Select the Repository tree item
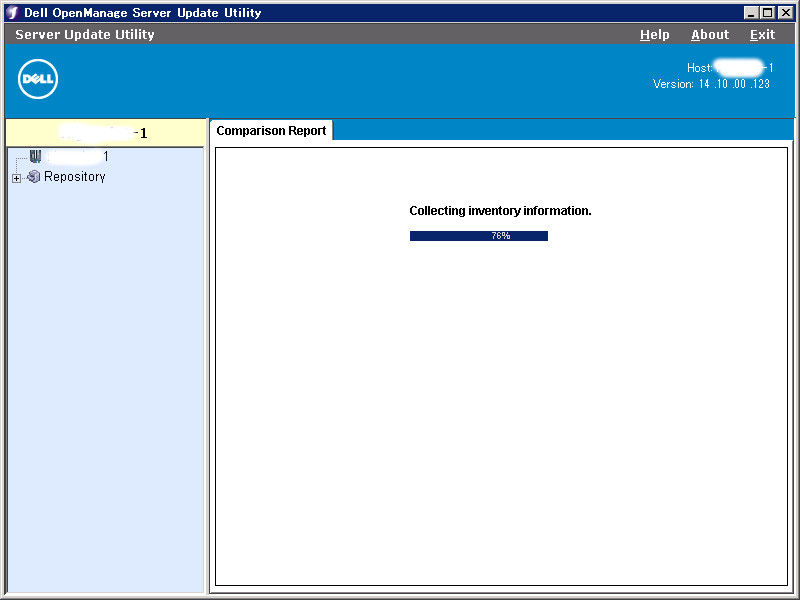800x600 pixels. (74, 177)
